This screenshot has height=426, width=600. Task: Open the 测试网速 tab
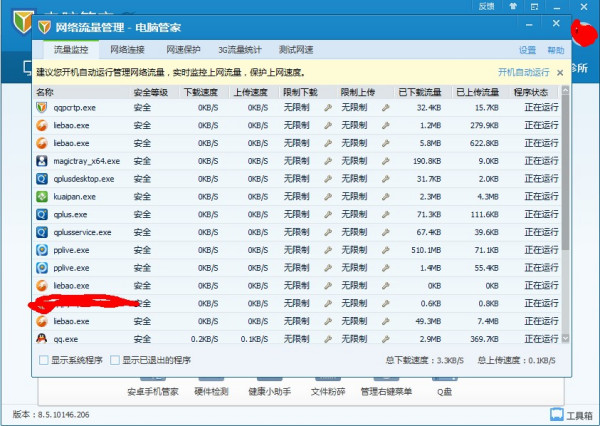point(296,50)
